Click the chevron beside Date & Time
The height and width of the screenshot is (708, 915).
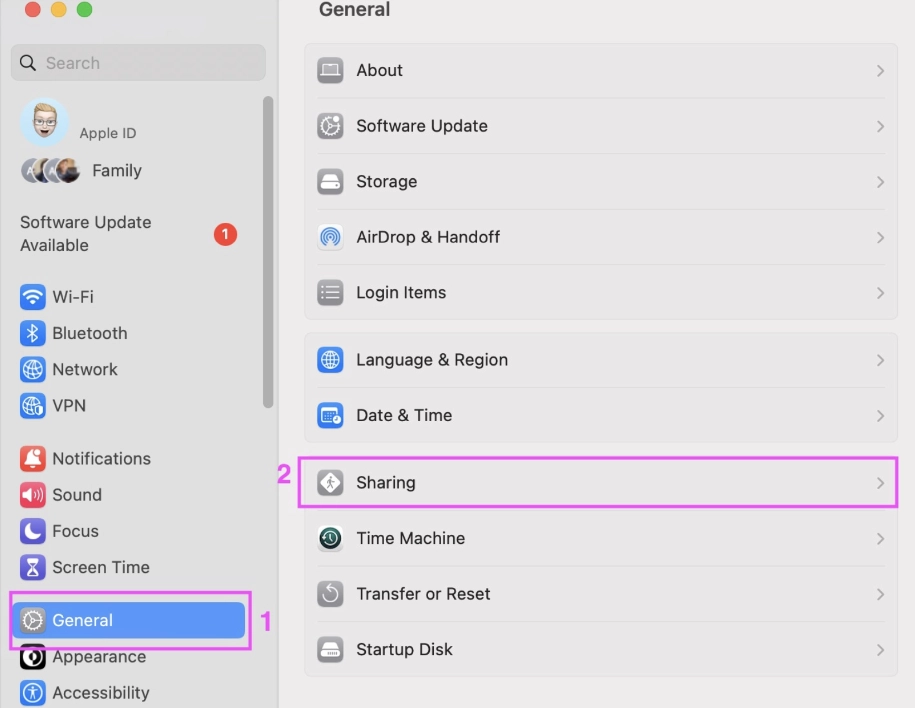(880, 416)
